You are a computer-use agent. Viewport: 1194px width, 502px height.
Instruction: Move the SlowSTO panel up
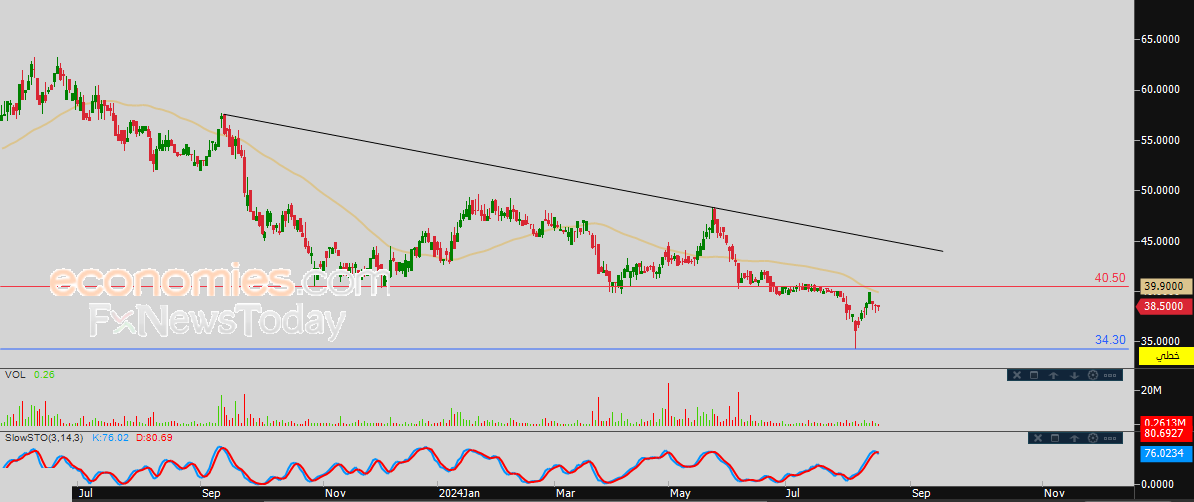1074,438
